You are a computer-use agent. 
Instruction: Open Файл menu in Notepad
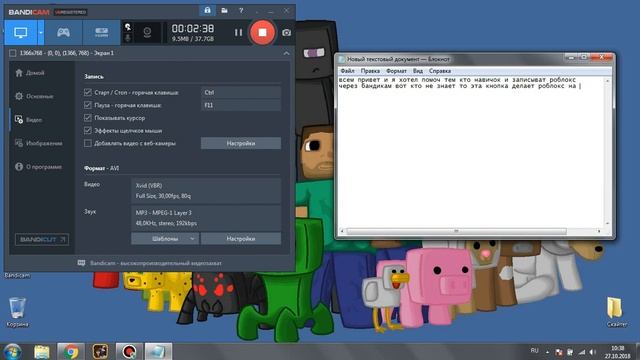(348, 71)
